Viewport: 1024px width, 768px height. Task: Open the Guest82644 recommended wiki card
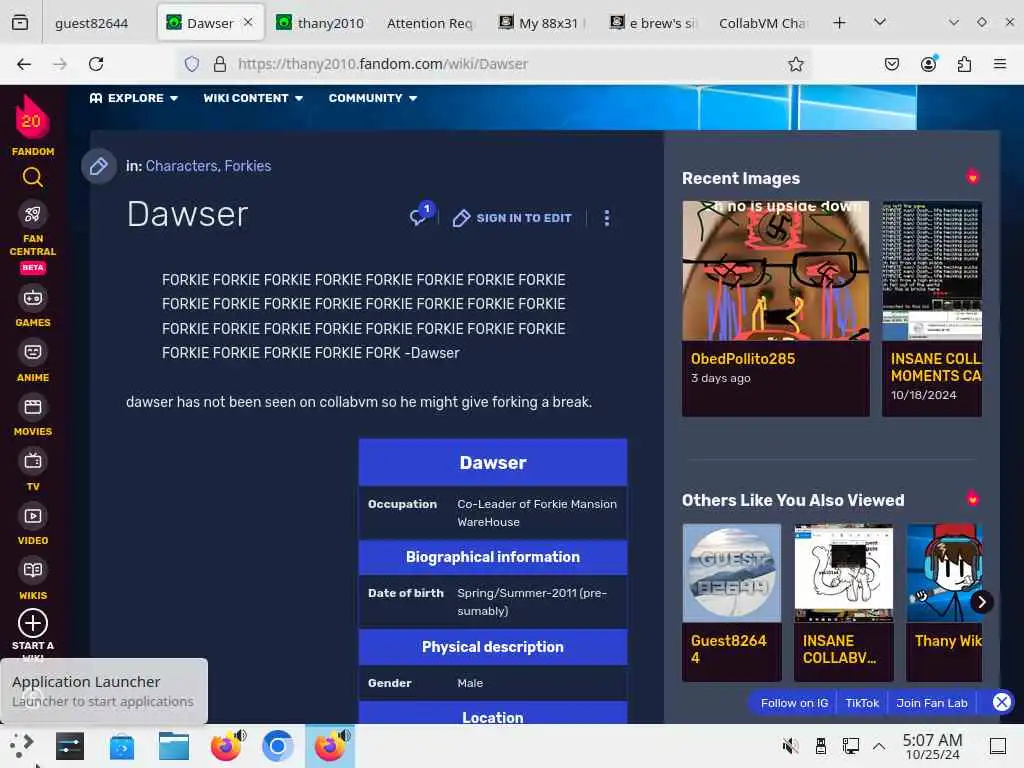click(x=731, y=602)
